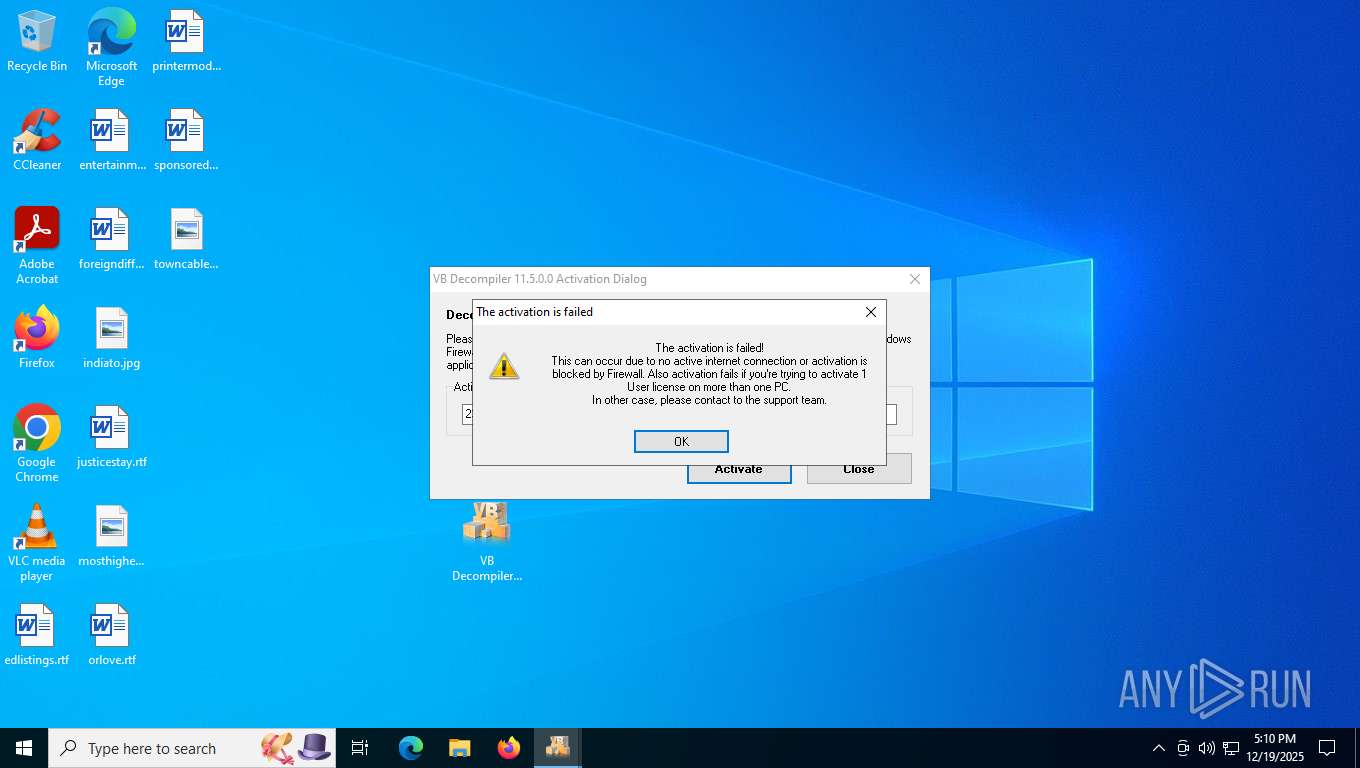Open CCleaner desktop shortcut

click(37, 140)
